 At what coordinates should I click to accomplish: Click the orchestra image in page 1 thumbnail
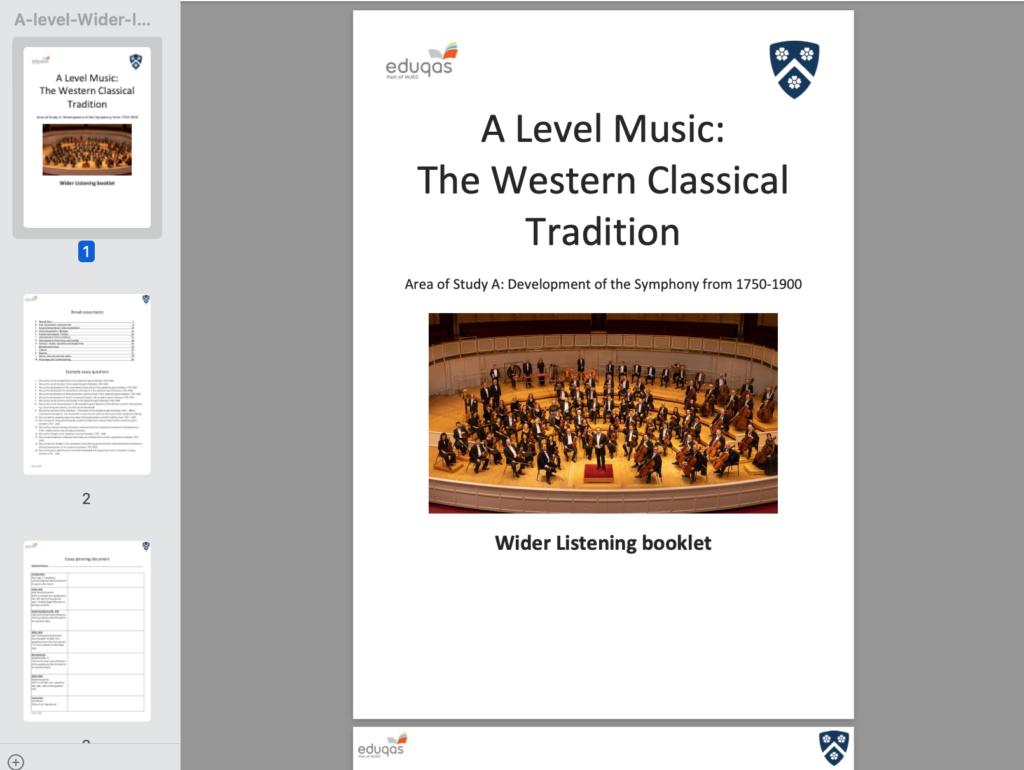[87, 150]
